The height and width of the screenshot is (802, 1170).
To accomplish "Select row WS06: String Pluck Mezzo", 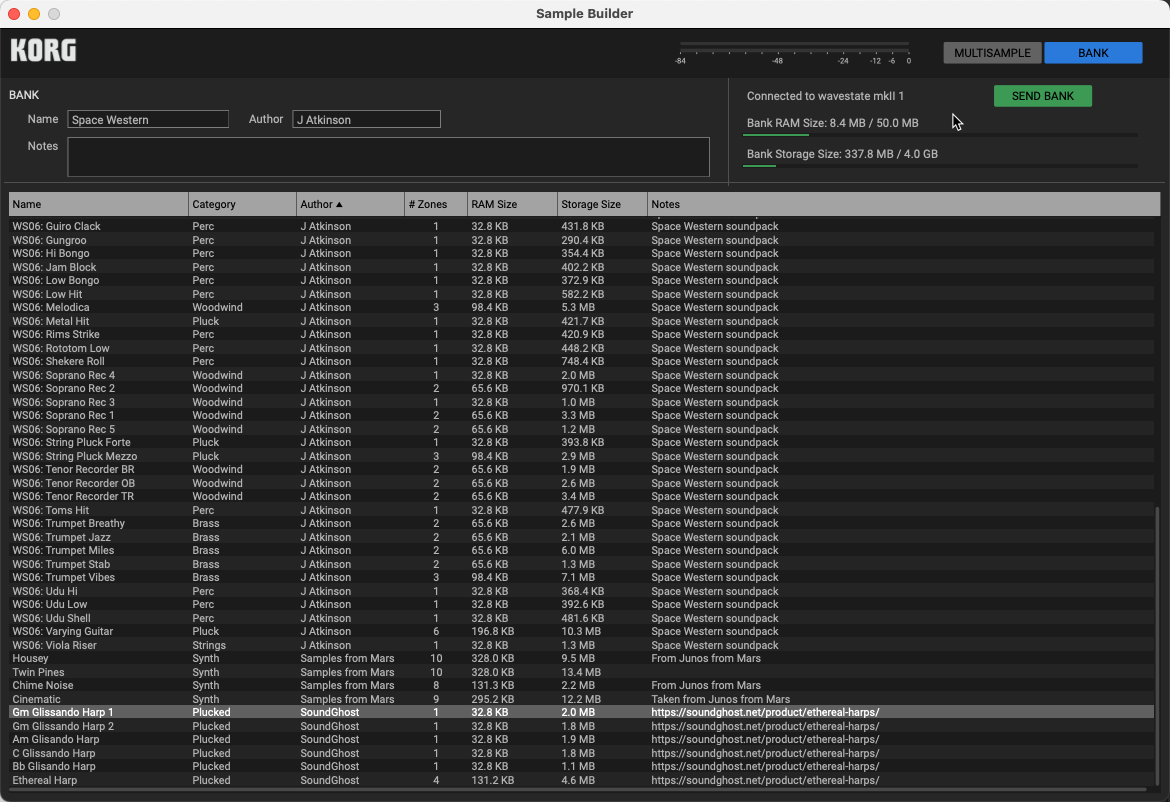I will tap(581, 456).
